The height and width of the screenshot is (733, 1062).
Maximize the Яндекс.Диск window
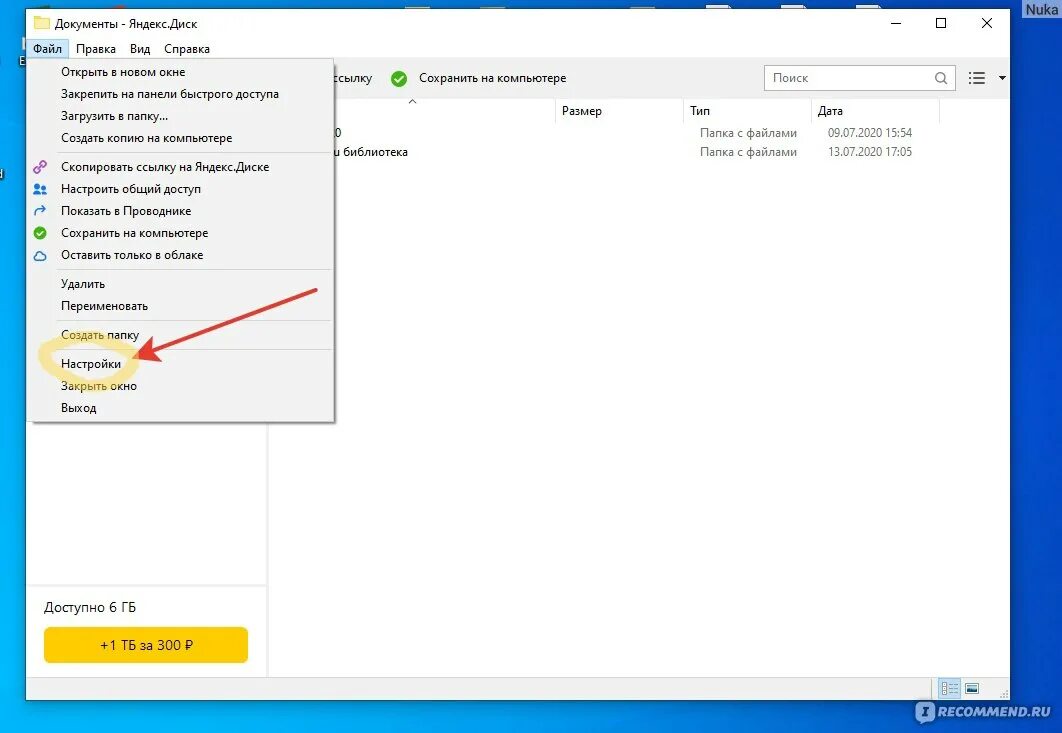[941, 24]
